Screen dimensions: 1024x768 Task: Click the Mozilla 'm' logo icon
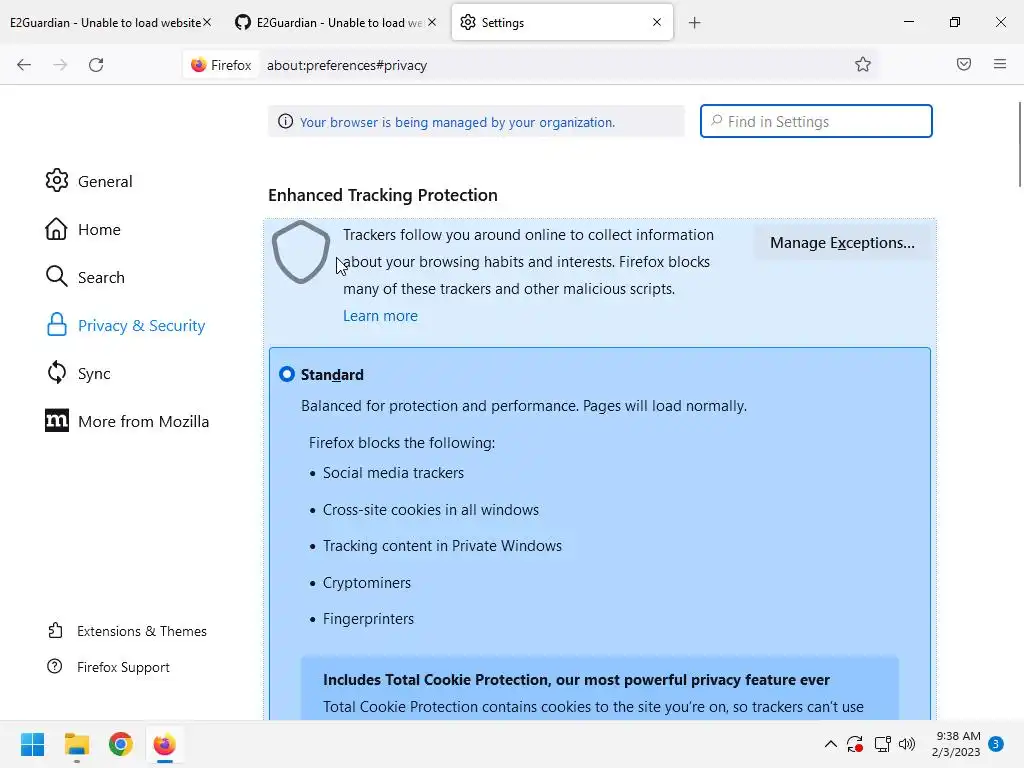(x=57, y=421)
